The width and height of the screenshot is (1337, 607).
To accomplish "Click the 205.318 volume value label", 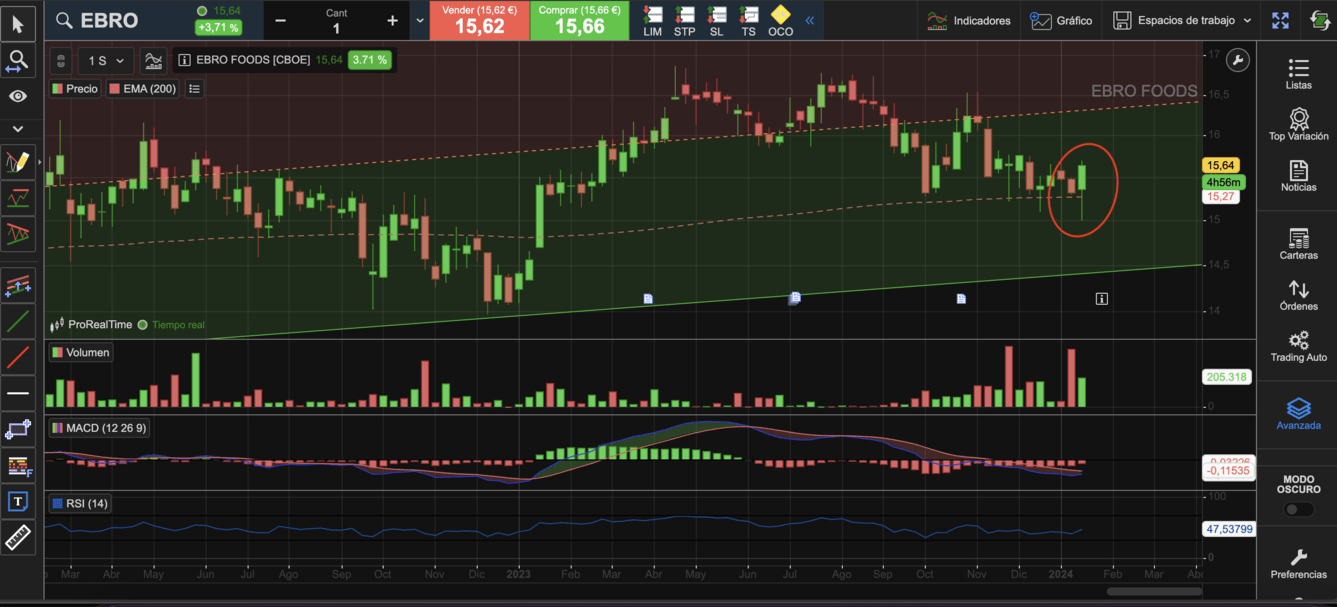I will coord(1227,377).
